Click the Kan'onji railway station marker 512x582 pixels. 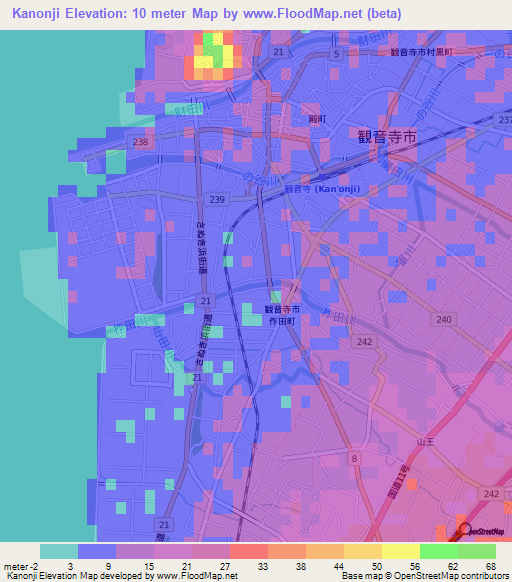point(322,177)
